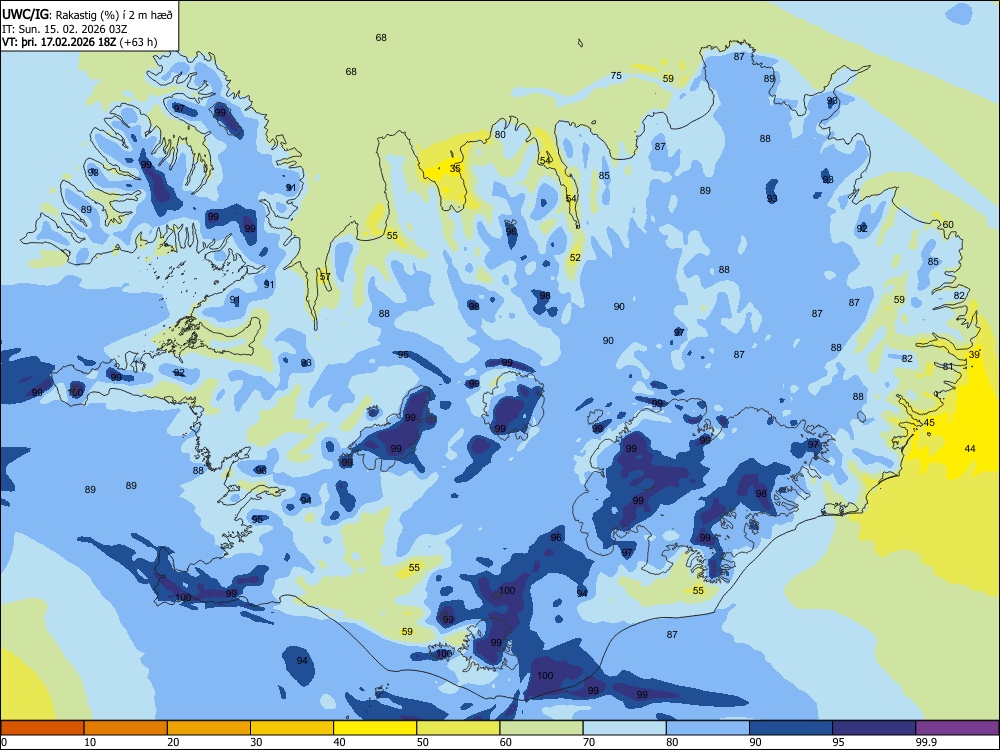Image resolution: width=1000 pixels, height=750 pixels.
Task: Click the 20–30 light orange legend swatch
Action: click(x=209, y=728)
